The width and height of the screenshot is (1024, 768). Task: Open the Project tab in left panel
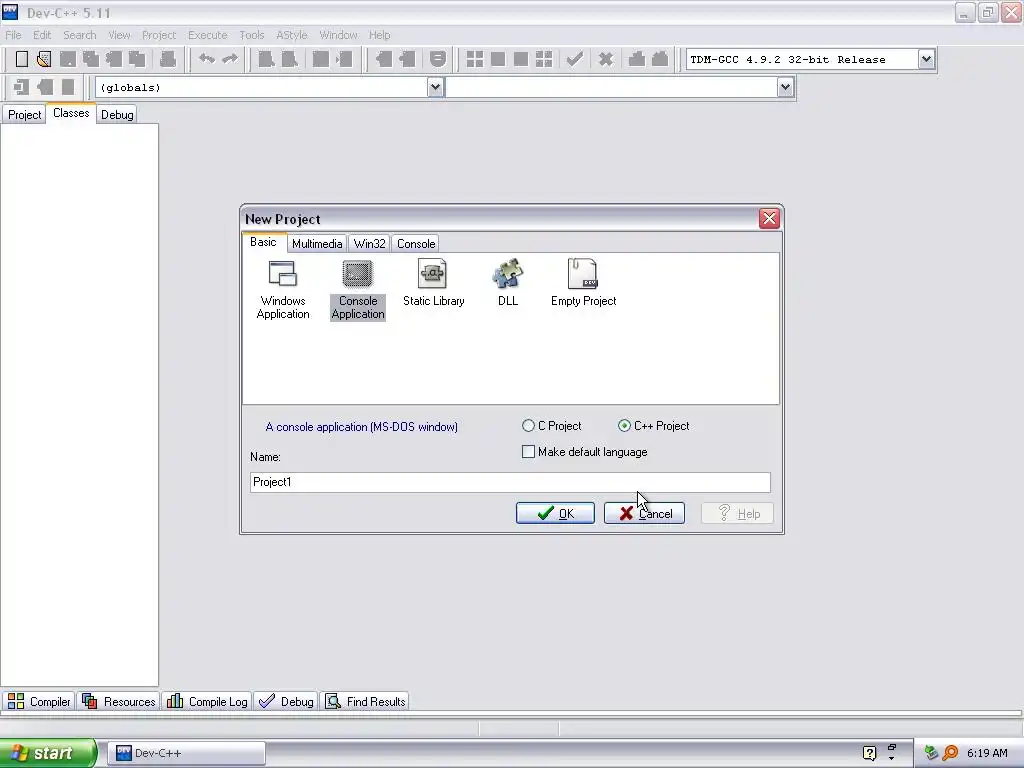click(24, 114)
